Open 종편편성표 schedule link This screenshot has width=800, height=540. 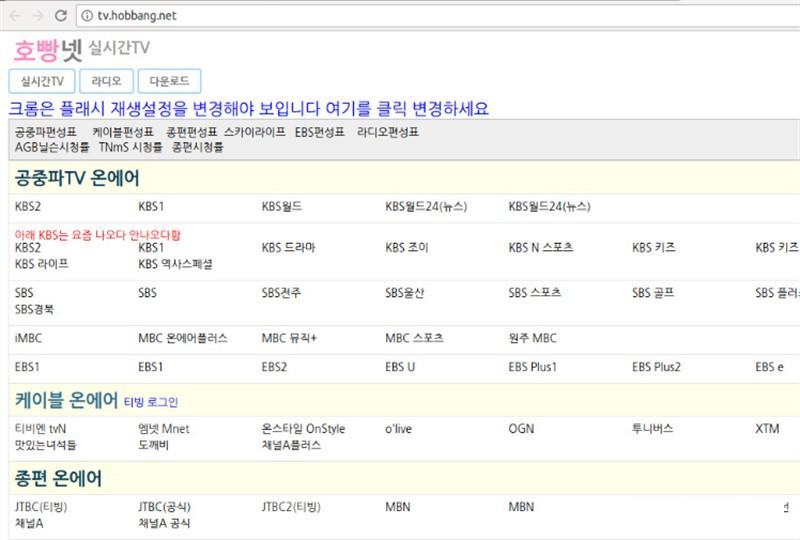[x=192, y=132]
